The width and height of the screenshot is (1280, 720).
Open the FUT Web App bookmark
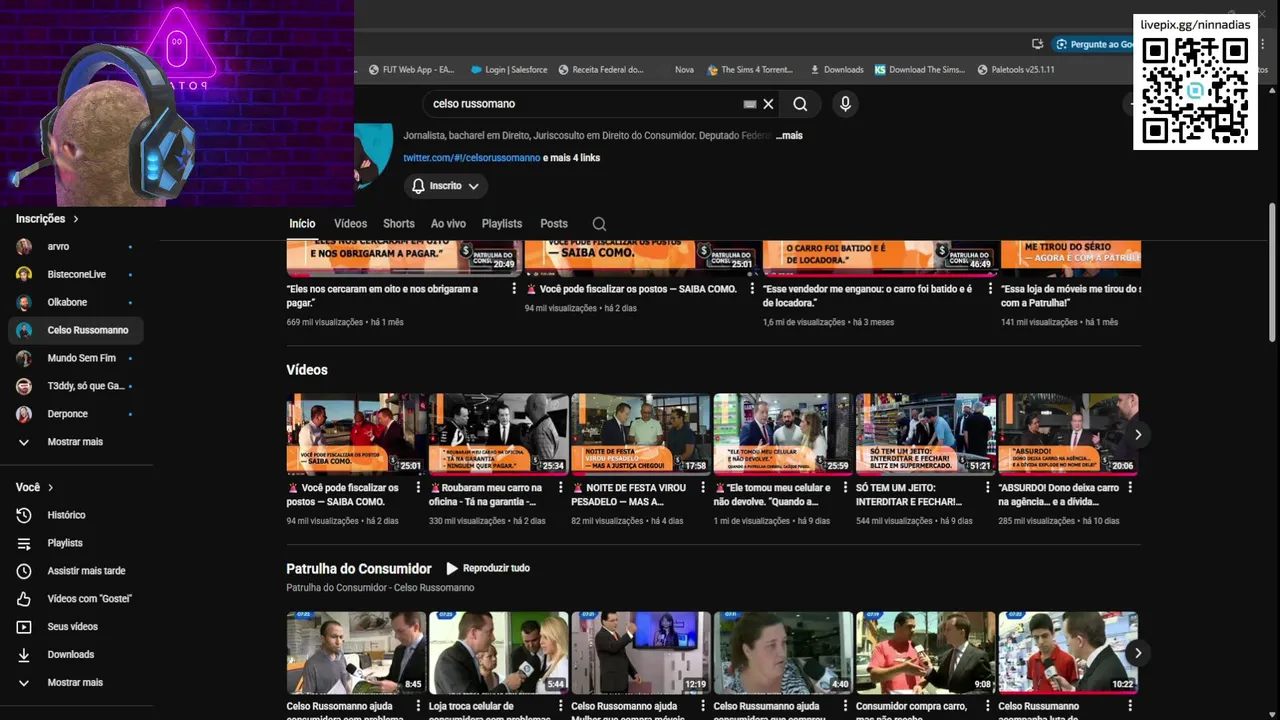click(411, 70)
